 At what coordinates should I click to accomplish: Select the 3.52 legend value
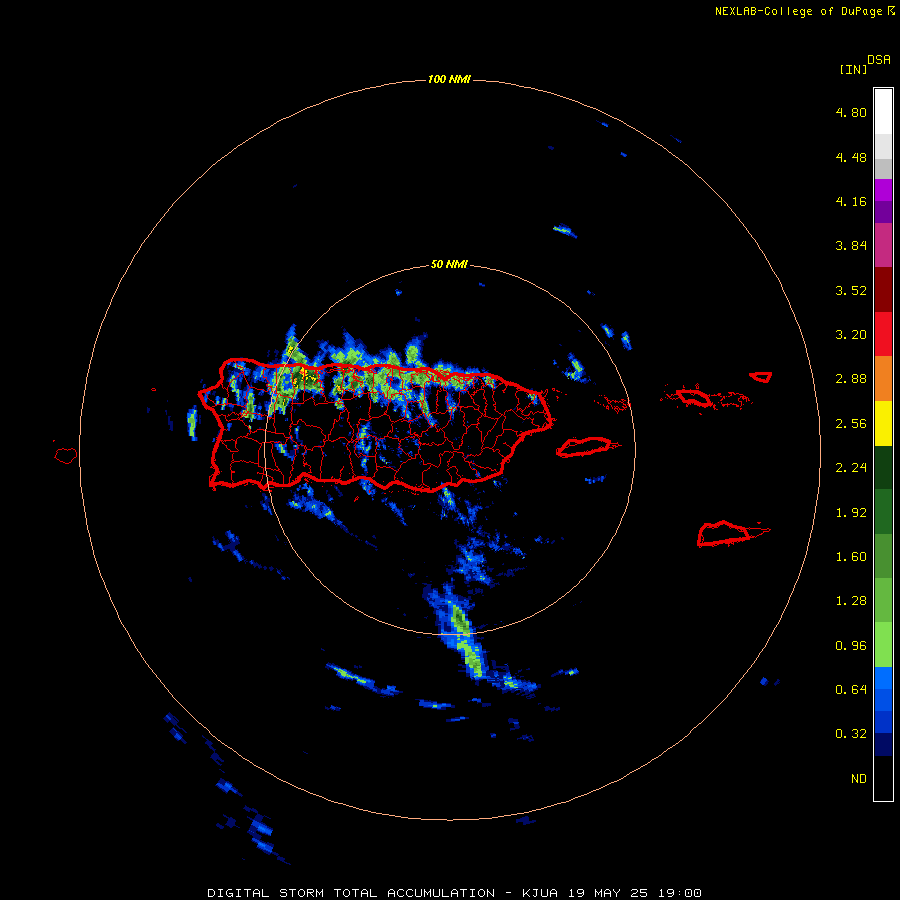[851, 290]
